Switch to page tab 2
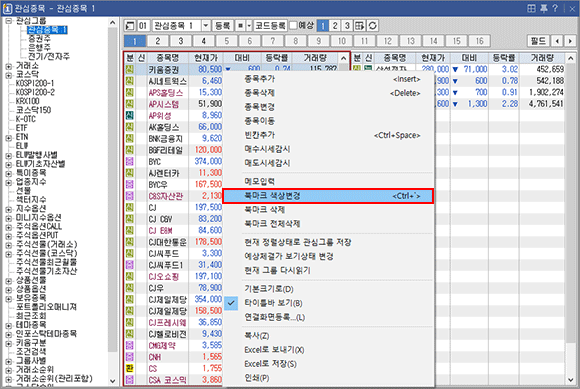Screen dimensions: 580x389 tap(158, 41)
